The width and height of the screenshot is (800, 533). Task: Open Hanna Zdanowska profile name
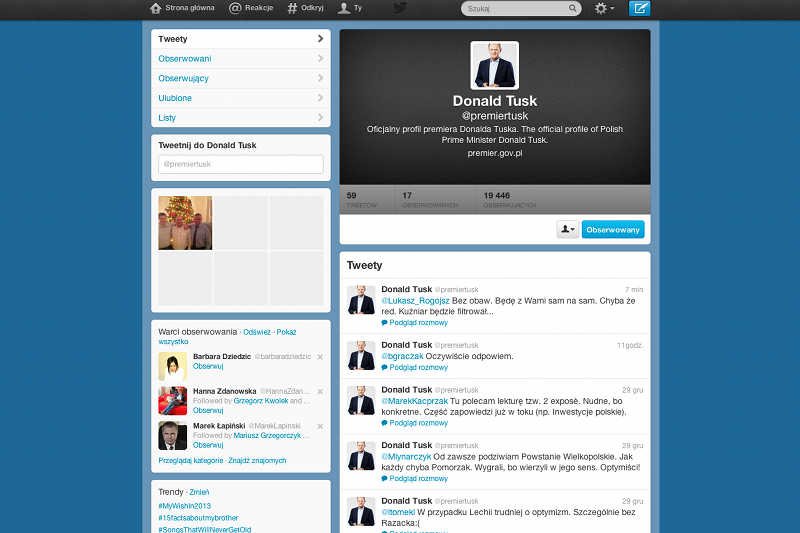point(224,391)
